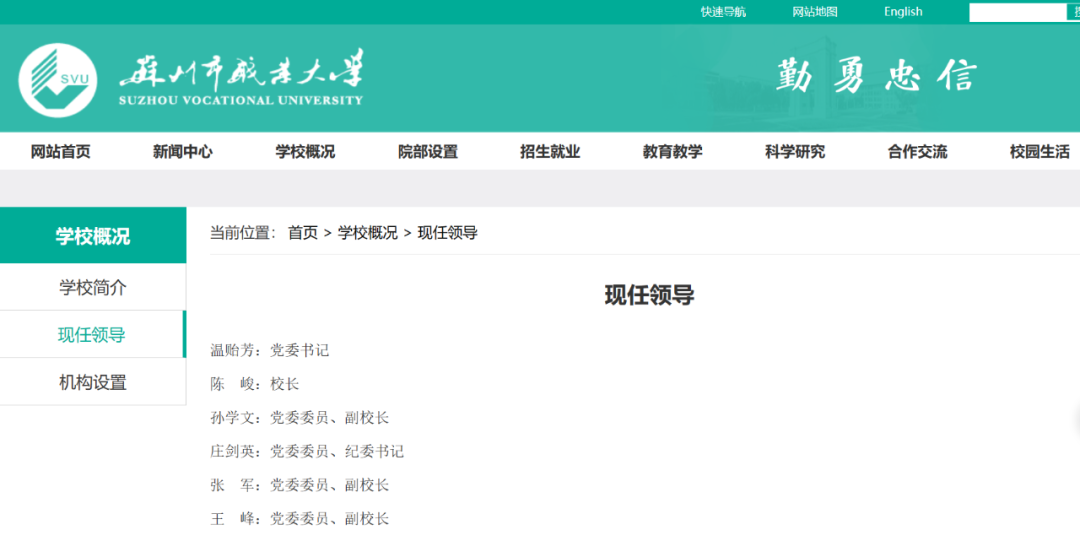Select the 科学研究 menu item

pos(795,152)
